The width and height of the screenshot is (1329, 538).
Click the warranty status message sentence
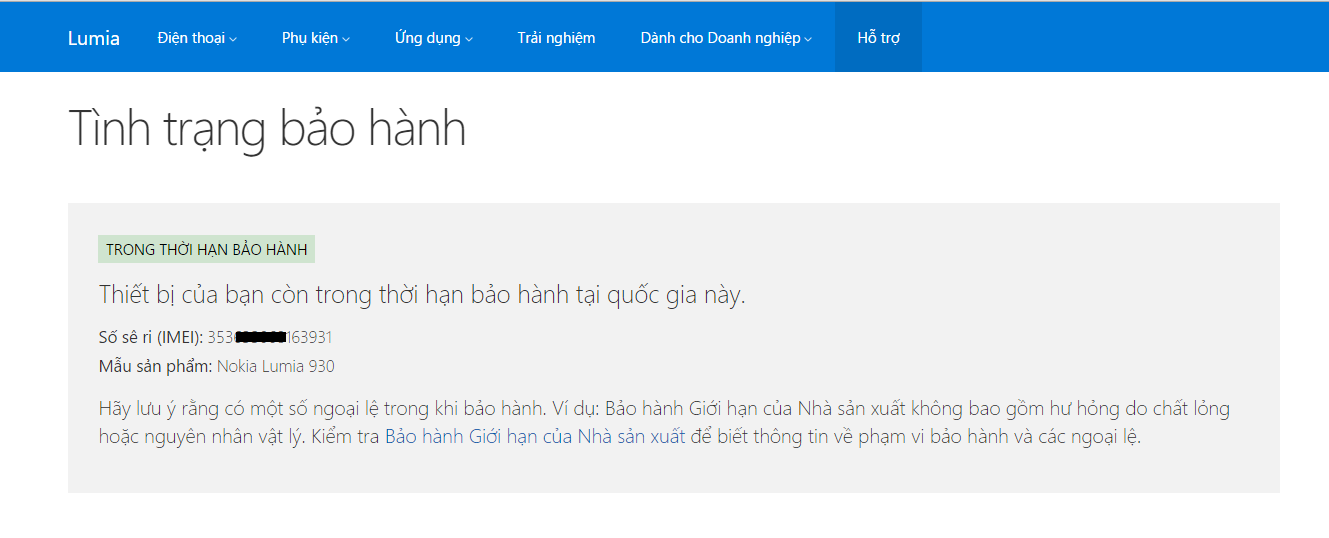coord(422,295)
